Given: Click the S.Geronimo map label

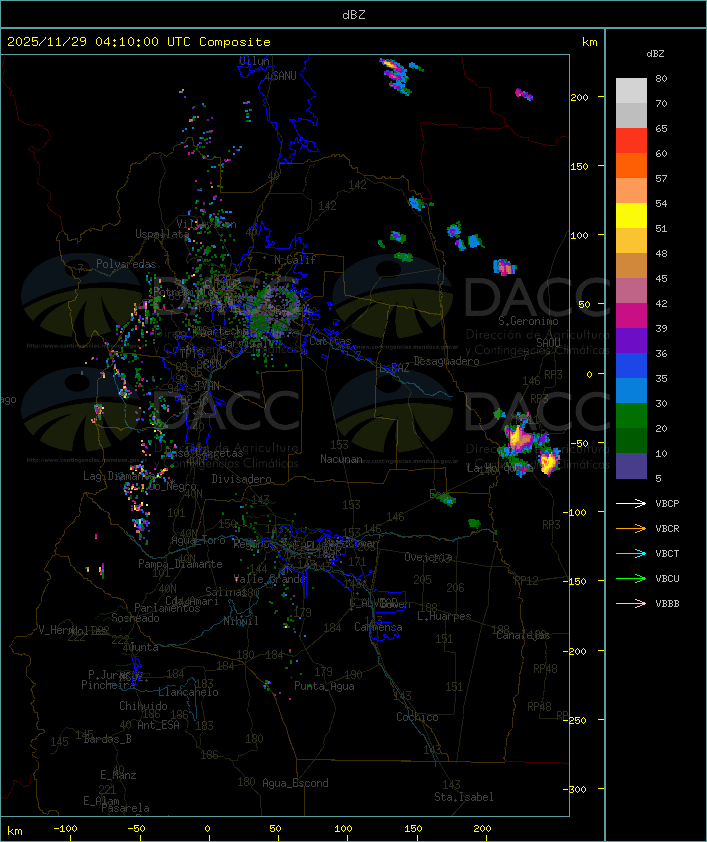Looking at the screenshot, I should point(528,321).
